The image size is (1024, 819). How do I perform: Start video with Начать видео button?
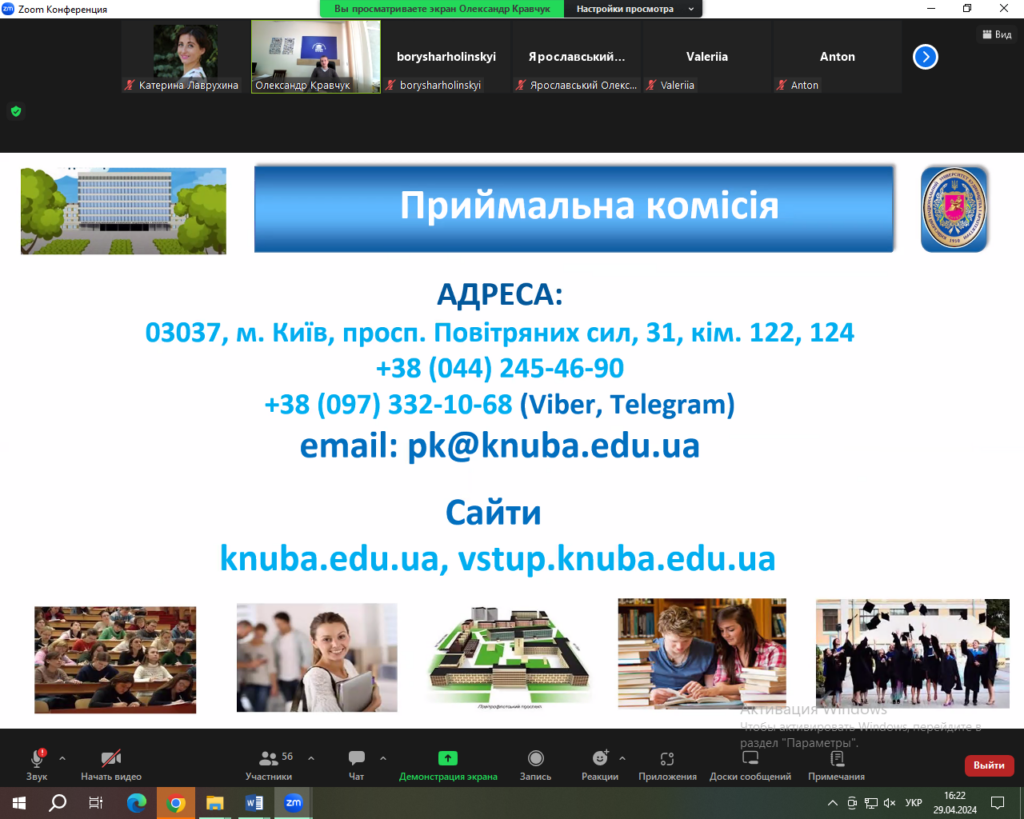click(x=111, y=765)
